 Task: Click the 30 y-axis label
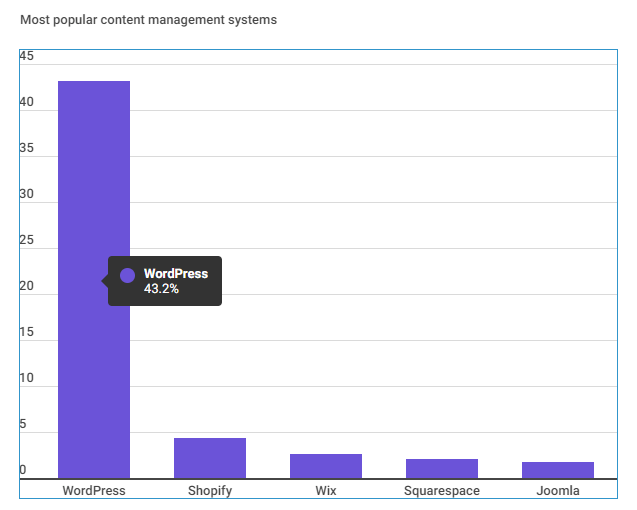tap(27, 193)
